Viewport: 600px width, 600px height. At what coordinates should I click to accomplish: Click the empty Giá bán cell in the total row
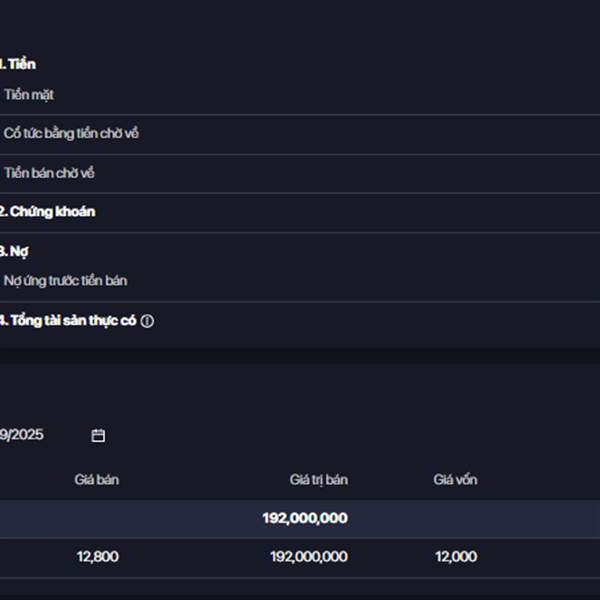pos(97,518)
